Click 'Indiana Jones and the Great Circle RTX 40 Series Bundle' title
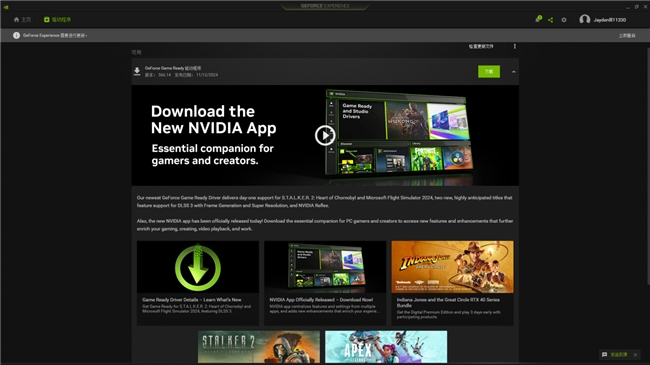Viewport: 650px width, 365px height. click(x=448, y=302)
